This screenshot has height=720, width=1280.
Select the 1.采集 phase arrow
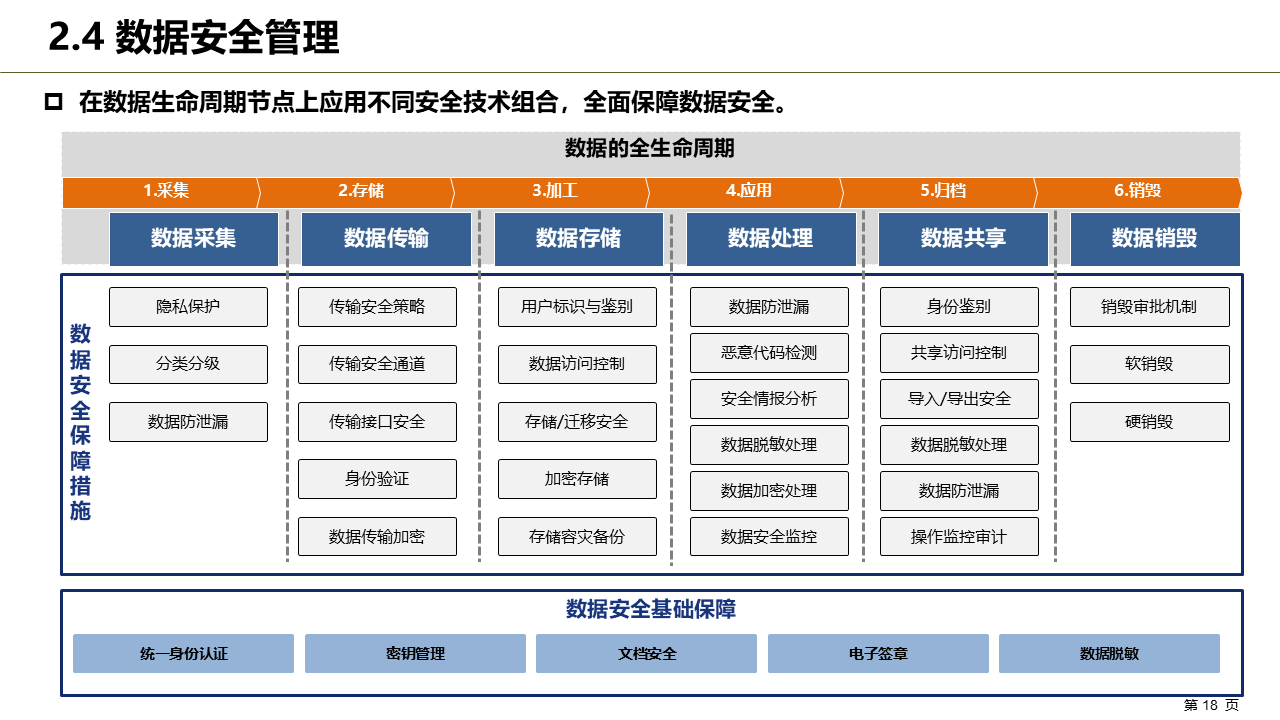point(161,191)
